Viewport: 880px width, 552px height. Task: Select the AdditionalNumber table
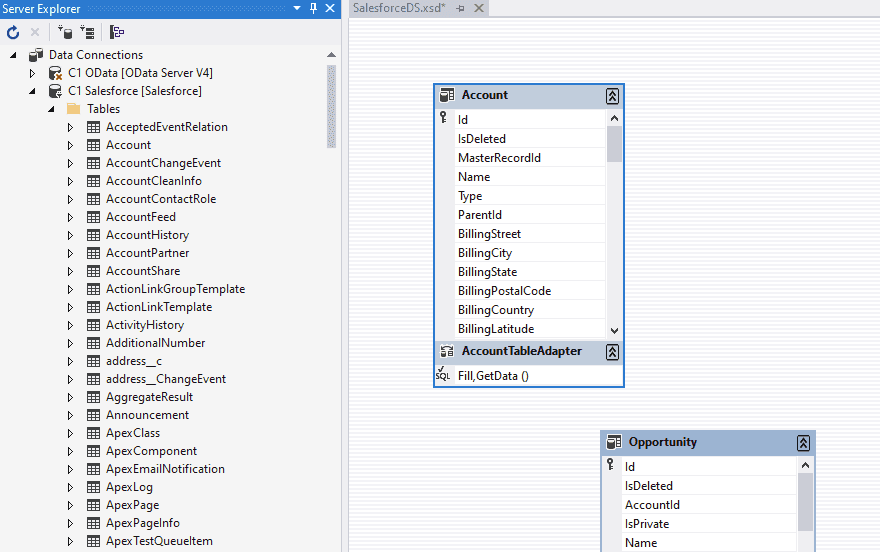[x=155, y=343]
